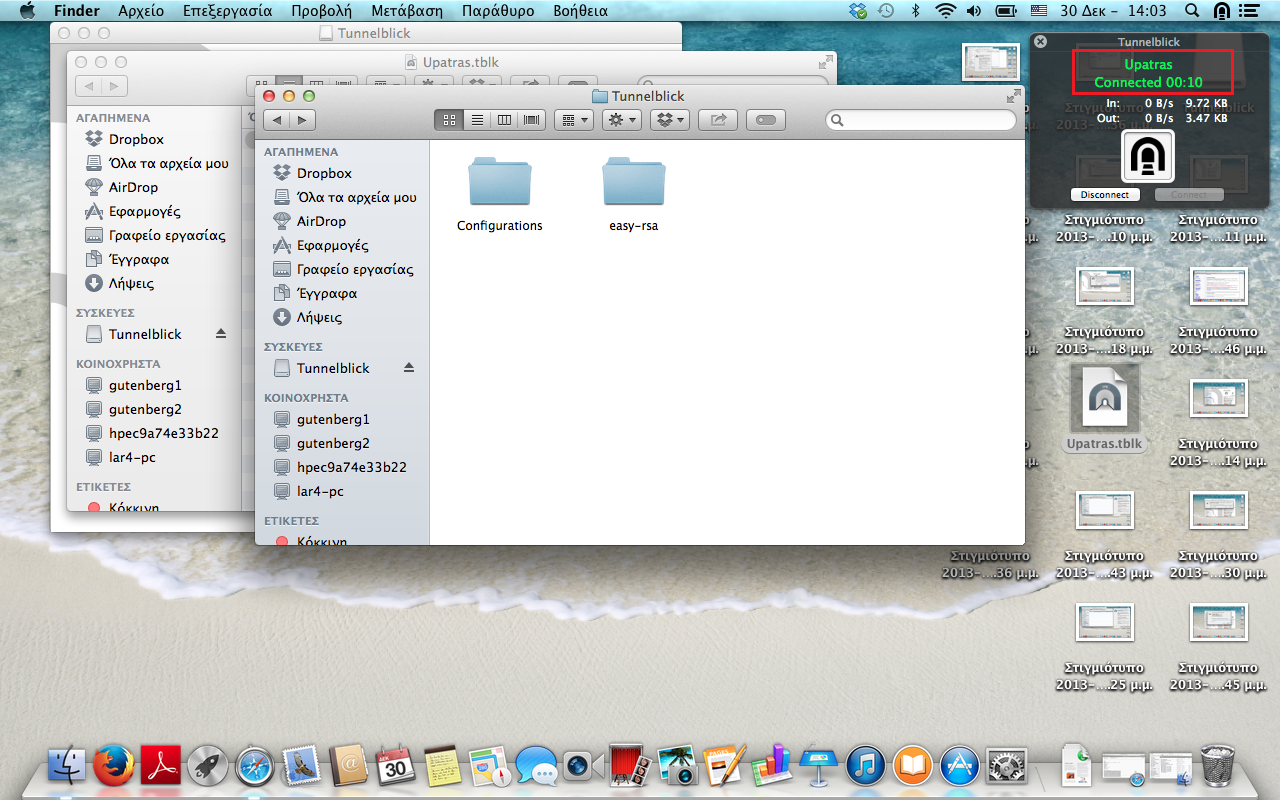Open the gear action menu in Tunnelblick window
The width and height of the screenshot is (1280, 800).
point(622,120)
